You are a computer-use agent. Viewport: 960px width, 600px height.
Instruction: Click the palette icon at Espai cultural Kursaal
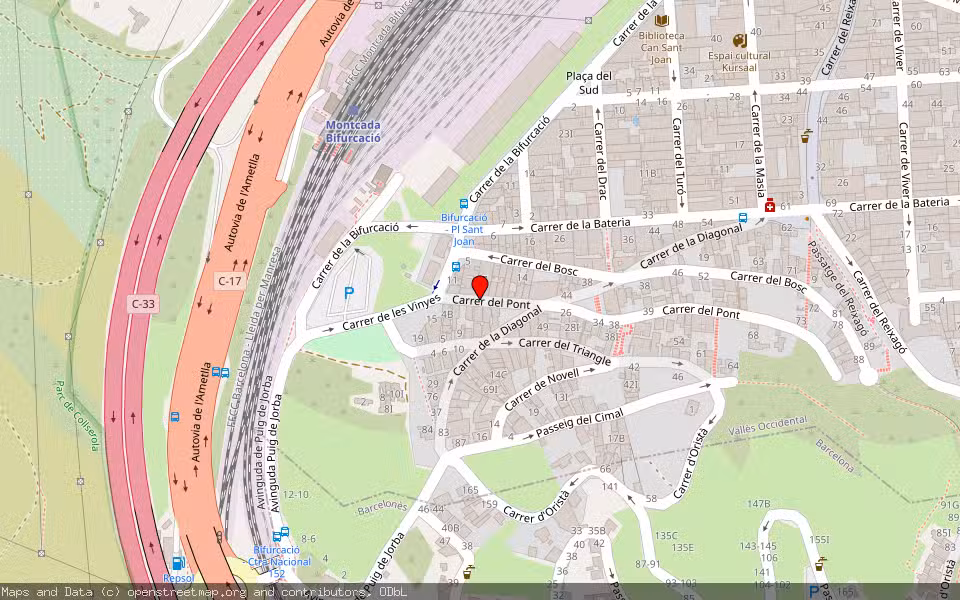pyautogui.click(x=740, y=41)
